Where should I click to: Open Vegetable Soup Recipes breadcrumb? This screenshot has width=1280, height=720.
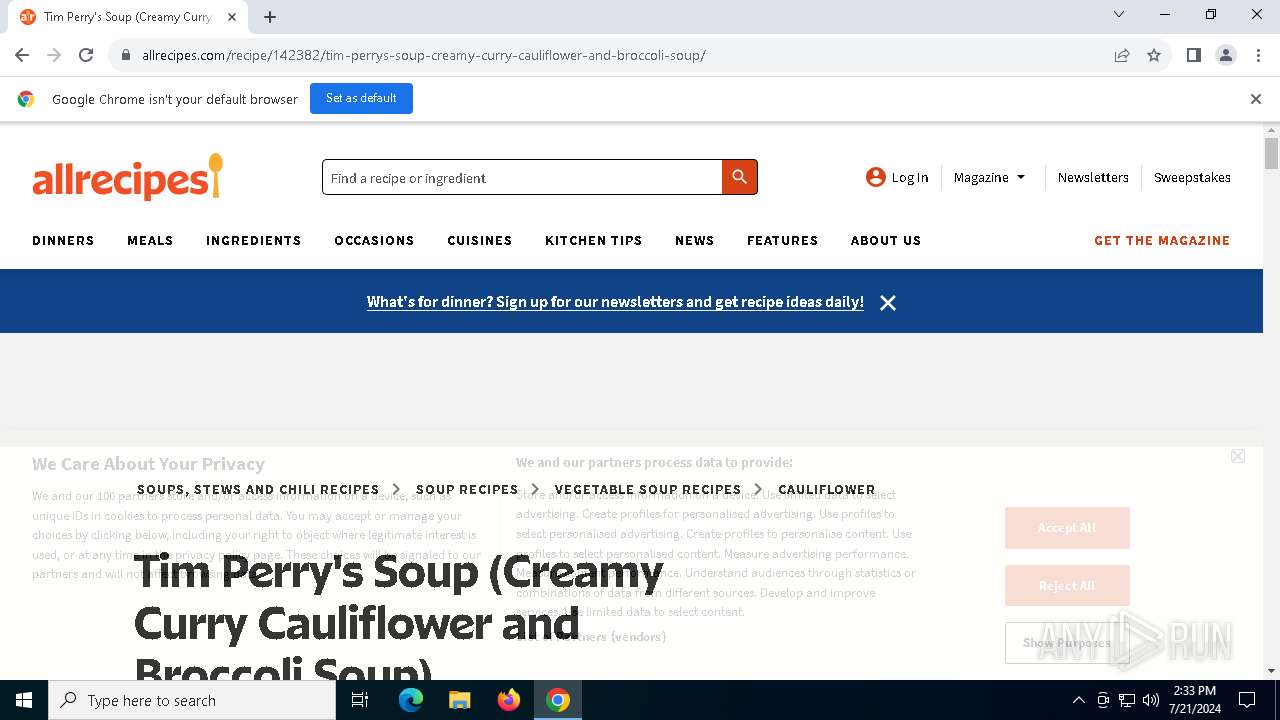tap(648, 489)
